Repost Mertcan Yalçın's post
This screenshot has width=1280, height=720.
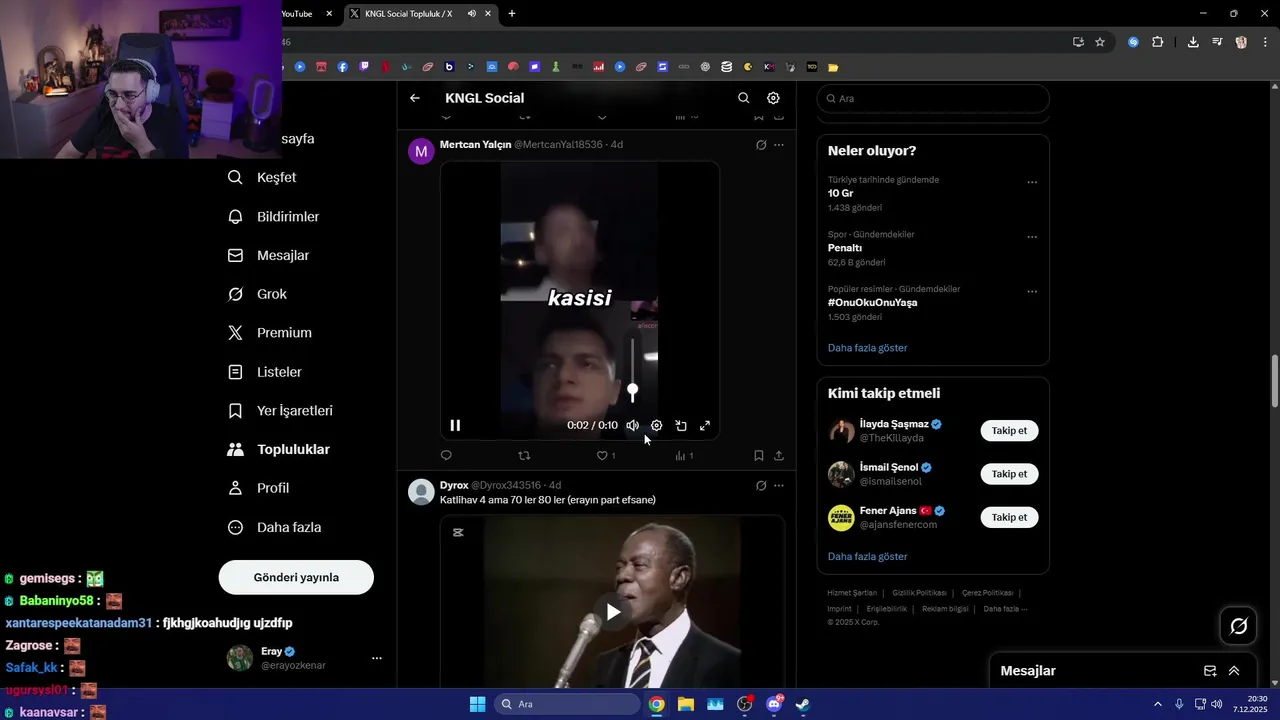(x=524, y=456)
